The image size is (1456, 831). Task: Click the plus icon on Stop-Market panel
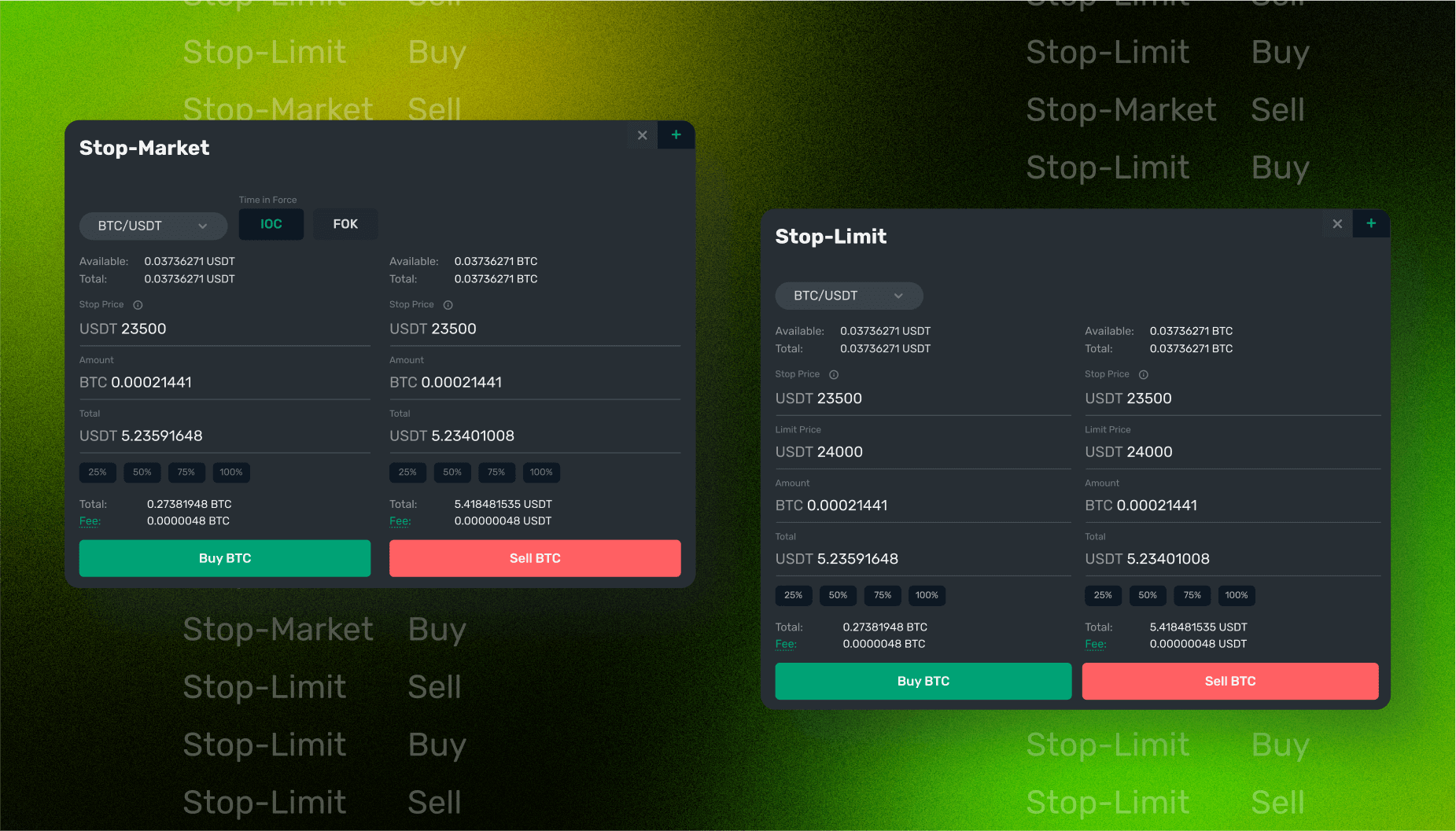[x=676, y=135]
